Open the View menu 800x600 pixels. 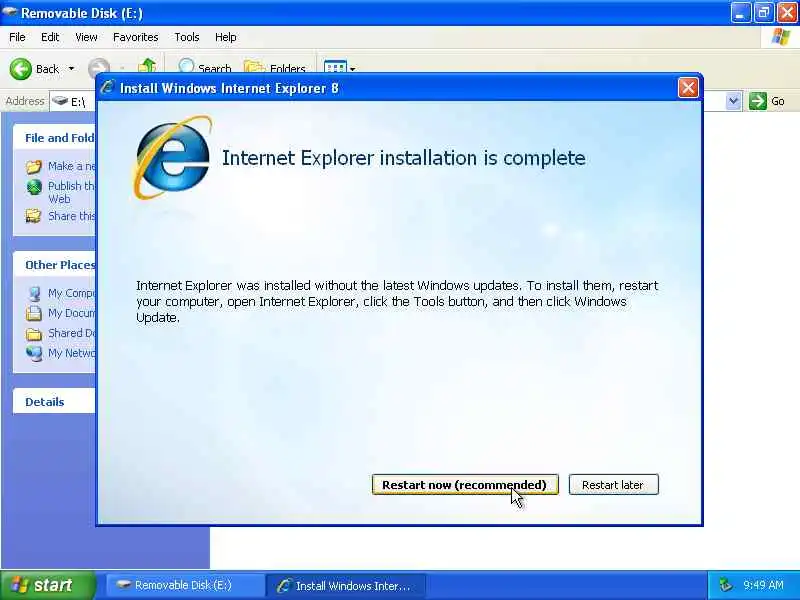tap(86, 37)
